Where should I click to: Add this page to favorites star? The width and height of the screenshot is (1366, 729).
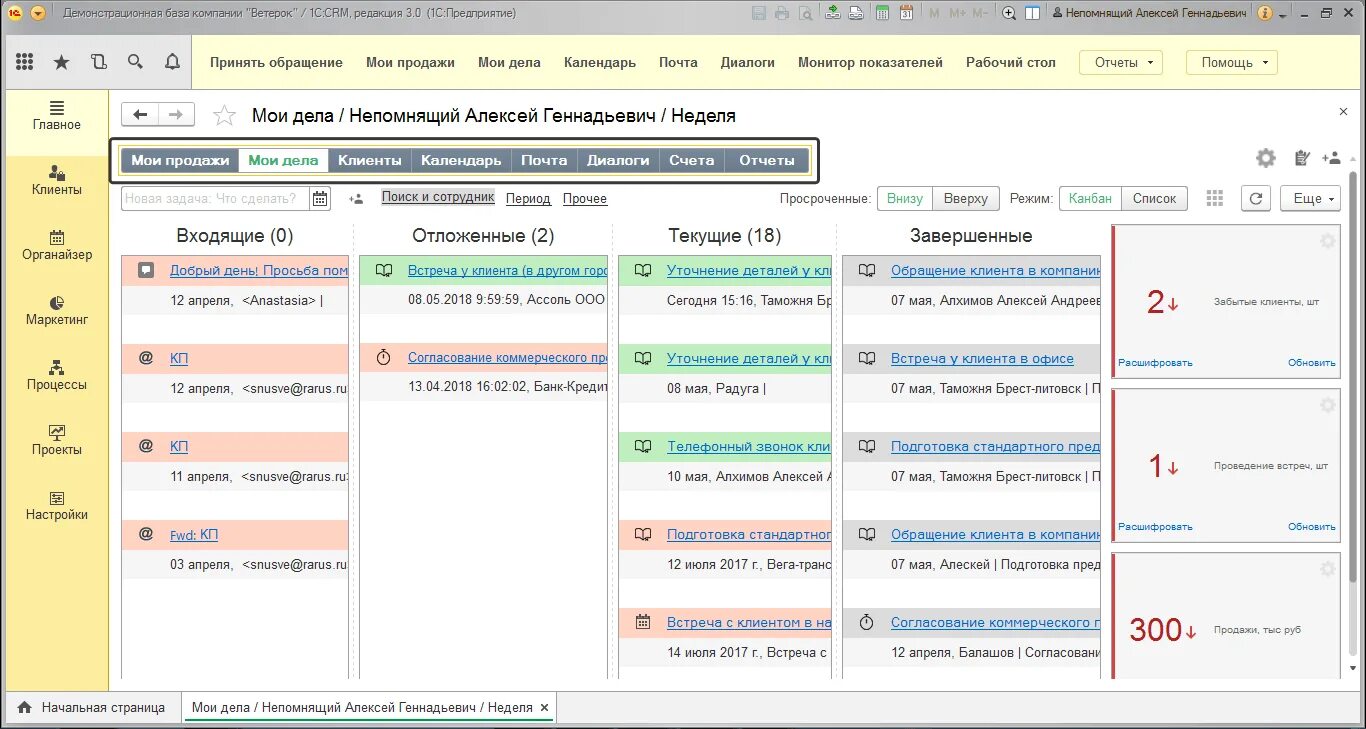[x=225, y=116]
